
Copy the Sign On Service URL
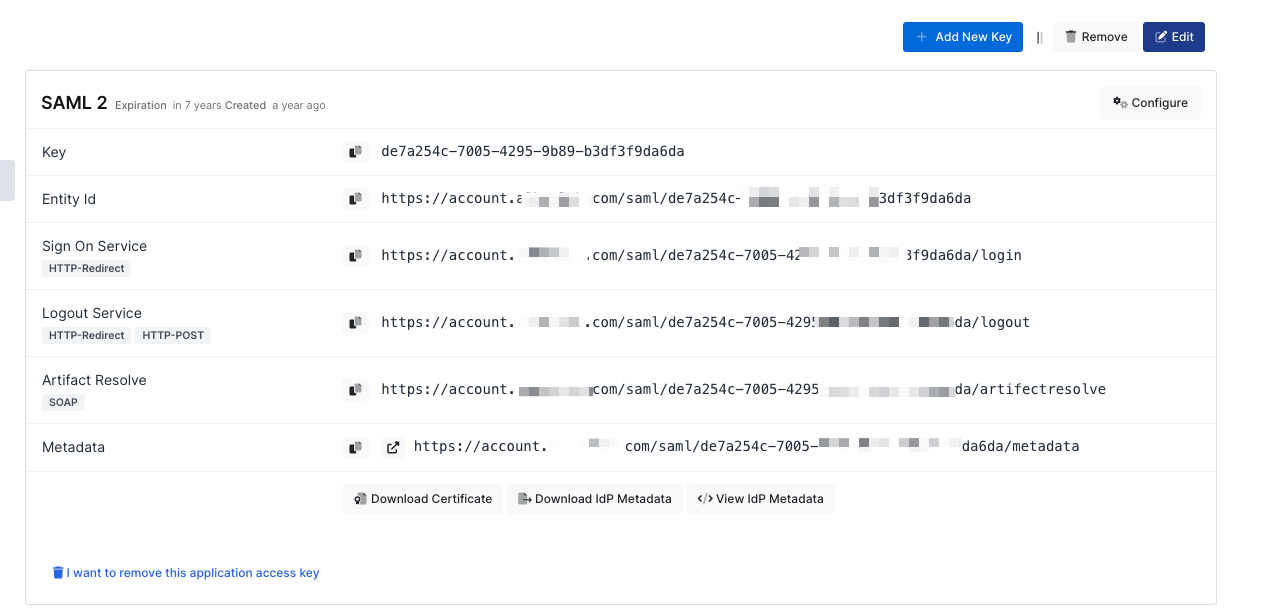pos(354,256)
